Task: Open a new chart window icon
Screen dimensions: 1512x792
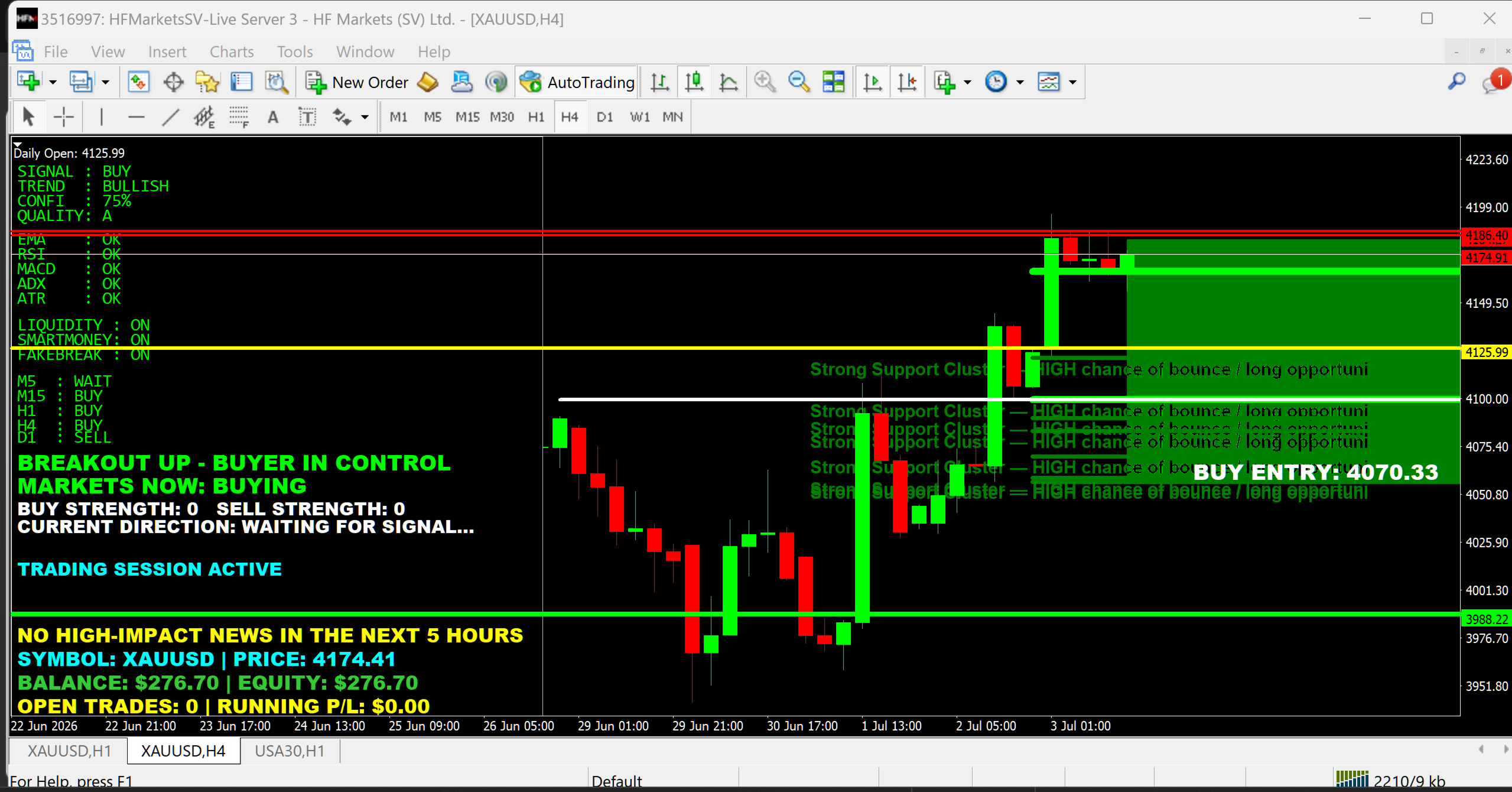Action: [x=28, y=82]
